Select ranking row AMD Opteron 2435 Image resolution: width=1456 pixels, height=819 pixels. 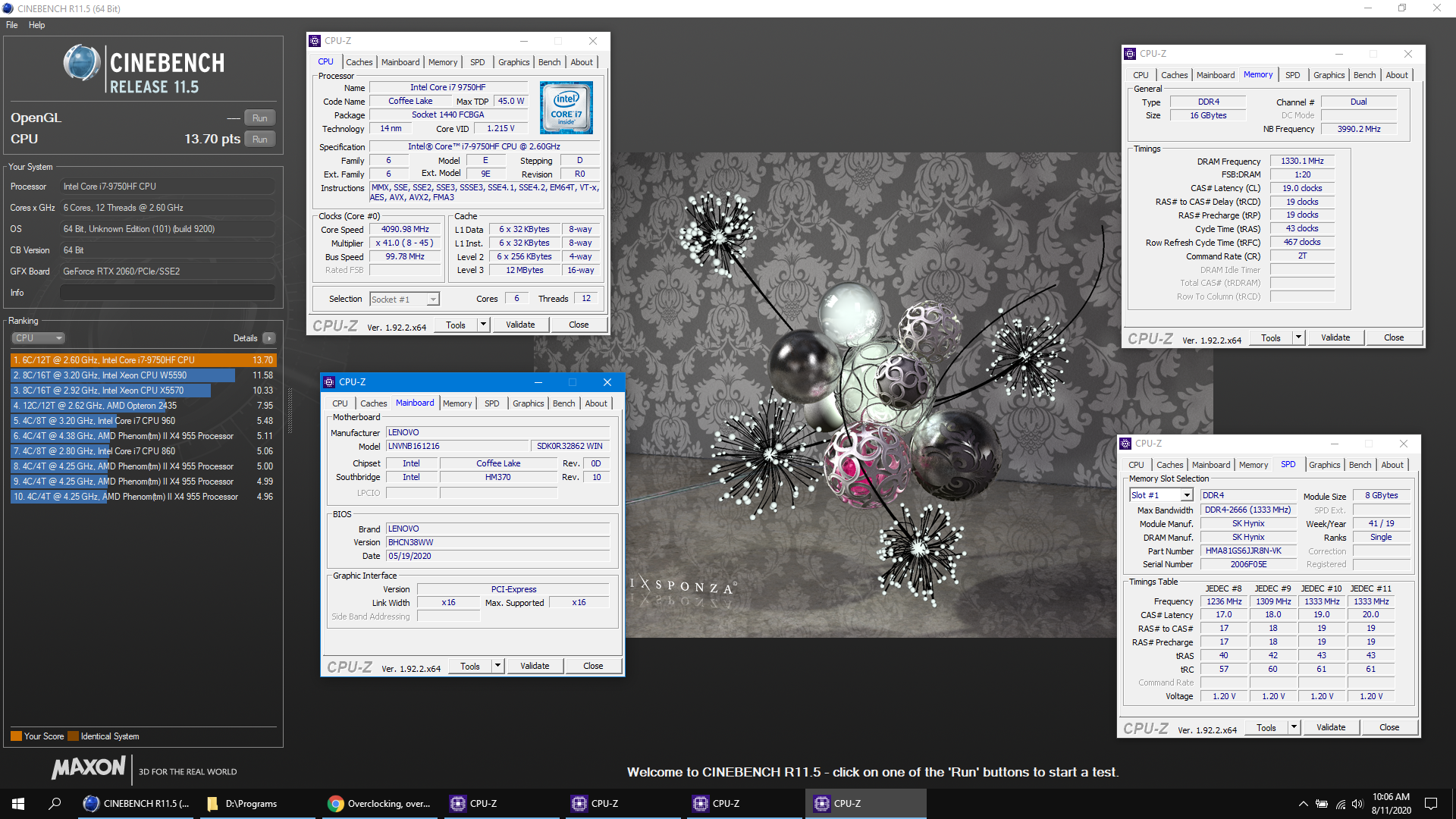click(x=143, y=406)
